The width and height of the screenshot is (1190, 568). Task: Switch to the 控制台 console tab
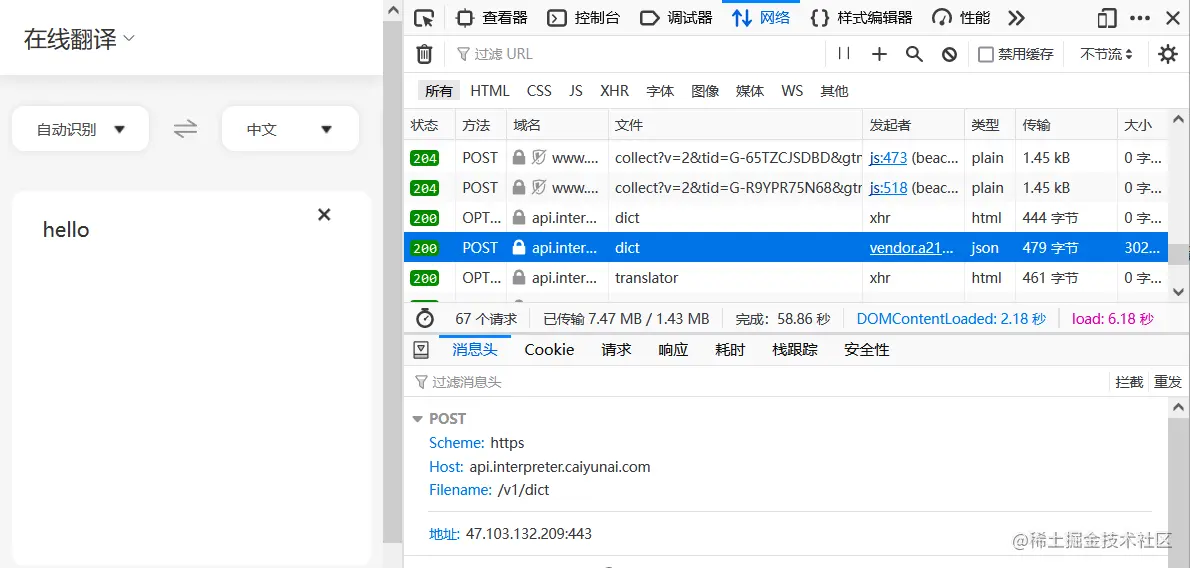click(584, 18)
